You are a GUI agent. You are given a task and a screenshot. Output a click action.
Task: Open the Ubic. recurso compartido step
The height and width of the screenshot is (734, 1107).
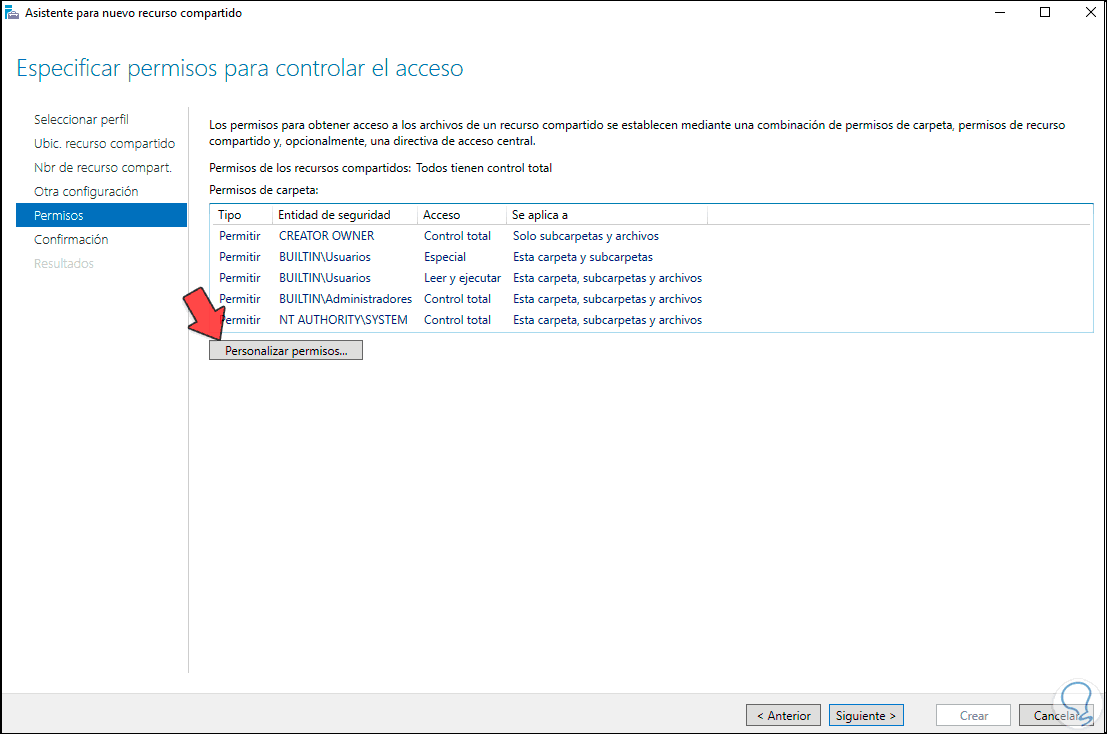point(104,143)
